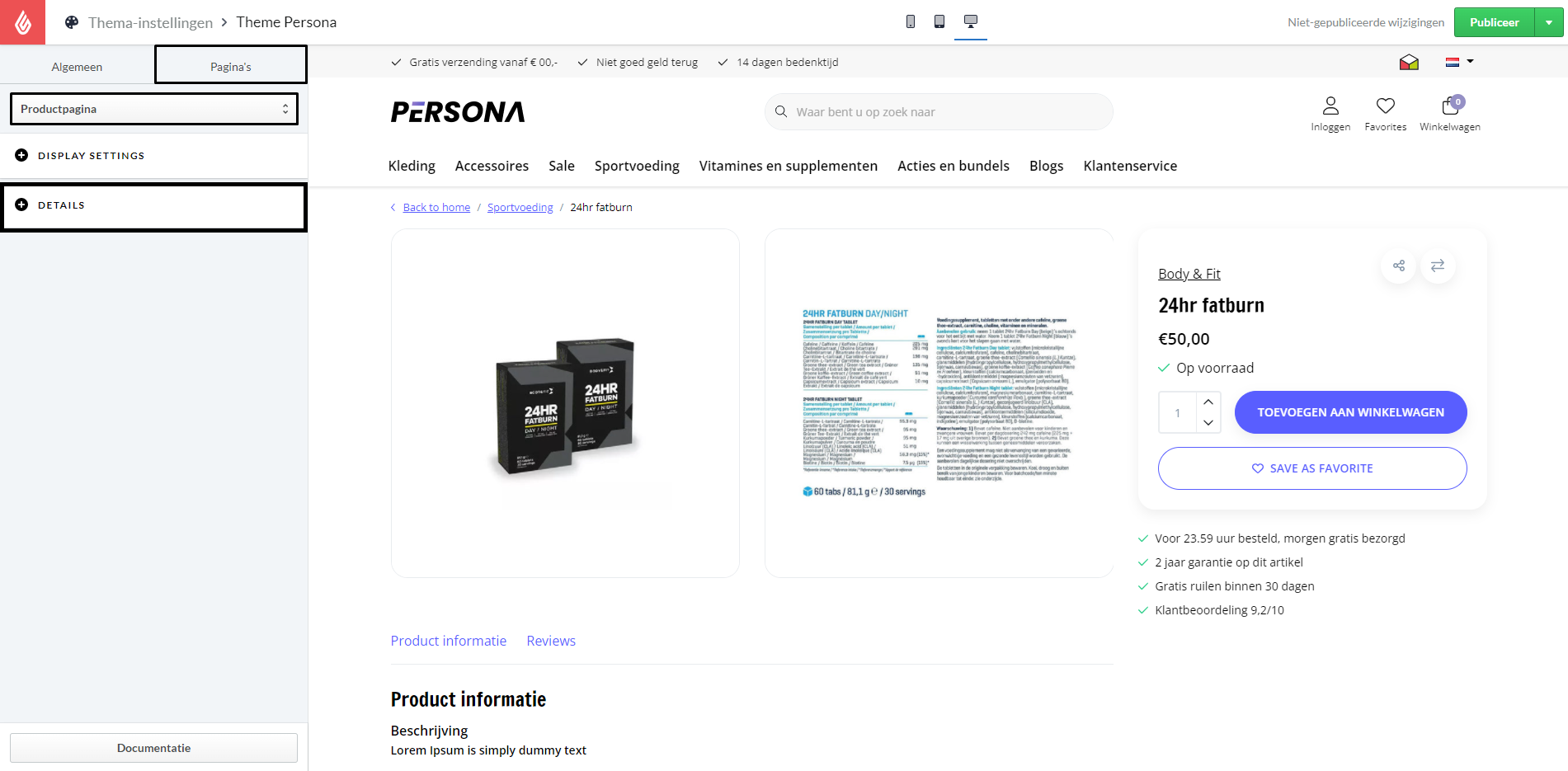Click the Back to home breadcrumb
This screenshot has height=771, width=1568.
[436, 207]
